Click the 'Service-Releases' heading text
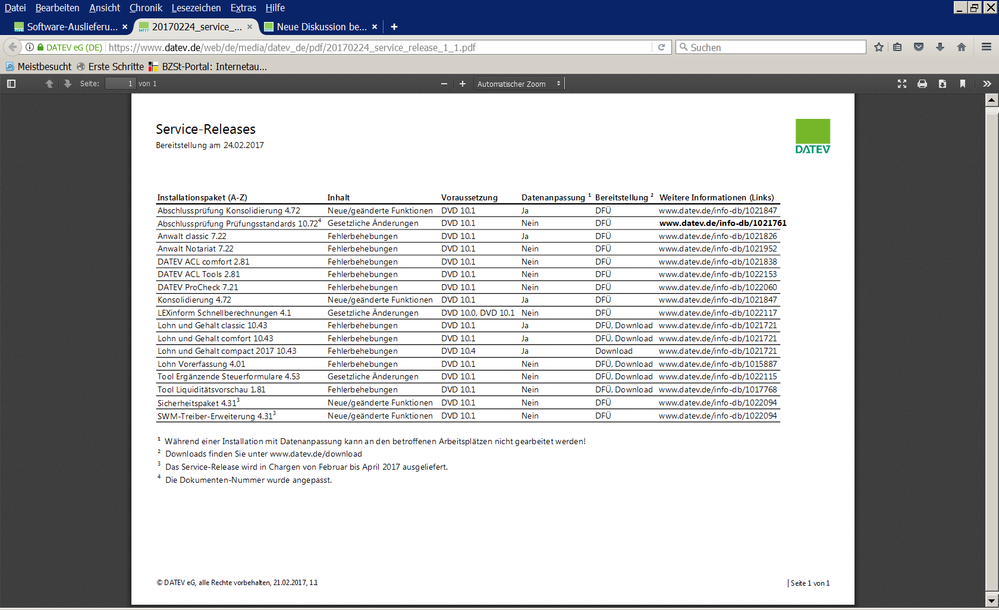This screenshot has height=610, width=999. click(206, 129)
